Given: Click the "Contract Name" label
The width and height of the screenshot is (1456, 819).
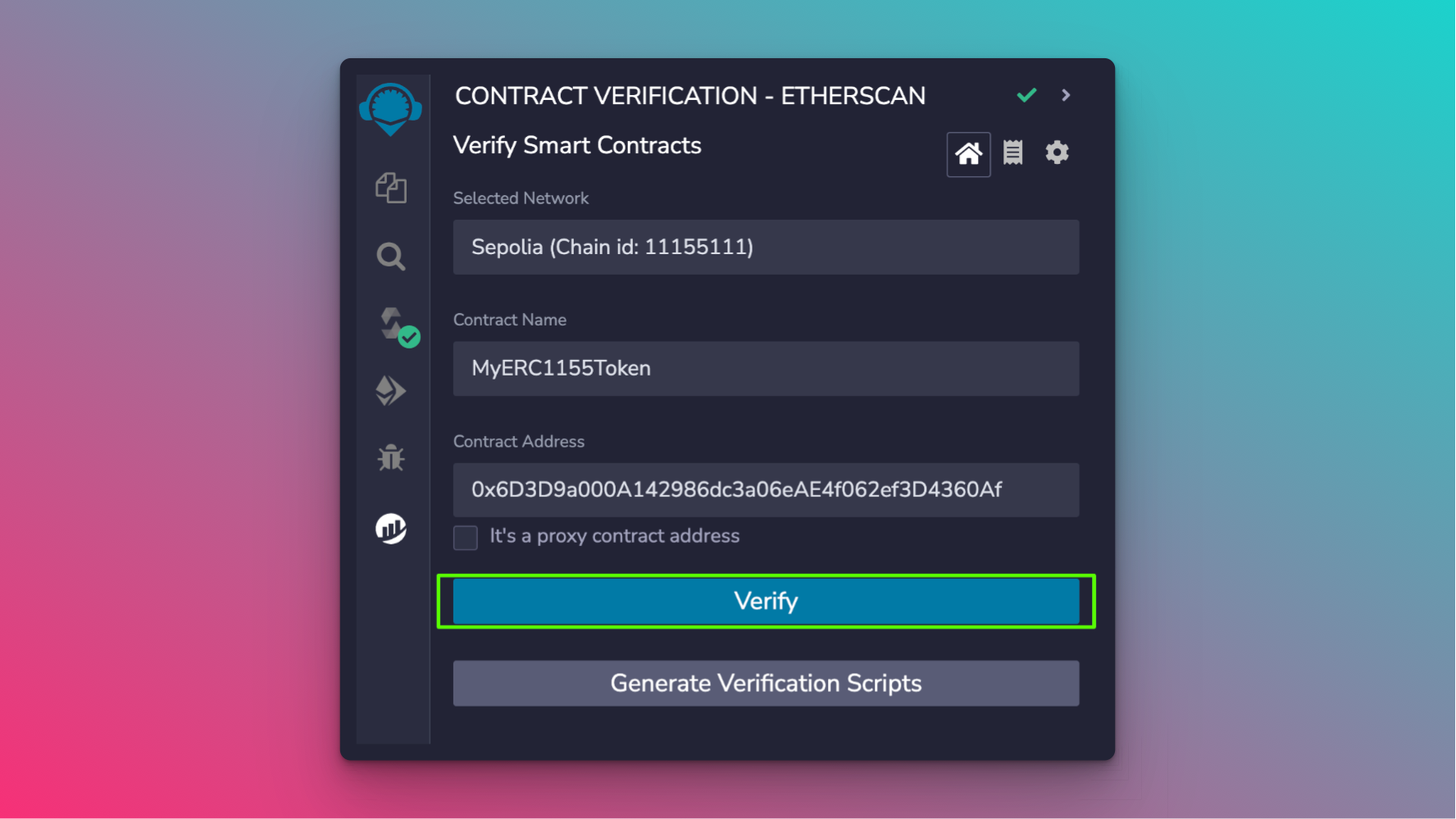Looking at the screenshot, I should [x=510, y=320].
